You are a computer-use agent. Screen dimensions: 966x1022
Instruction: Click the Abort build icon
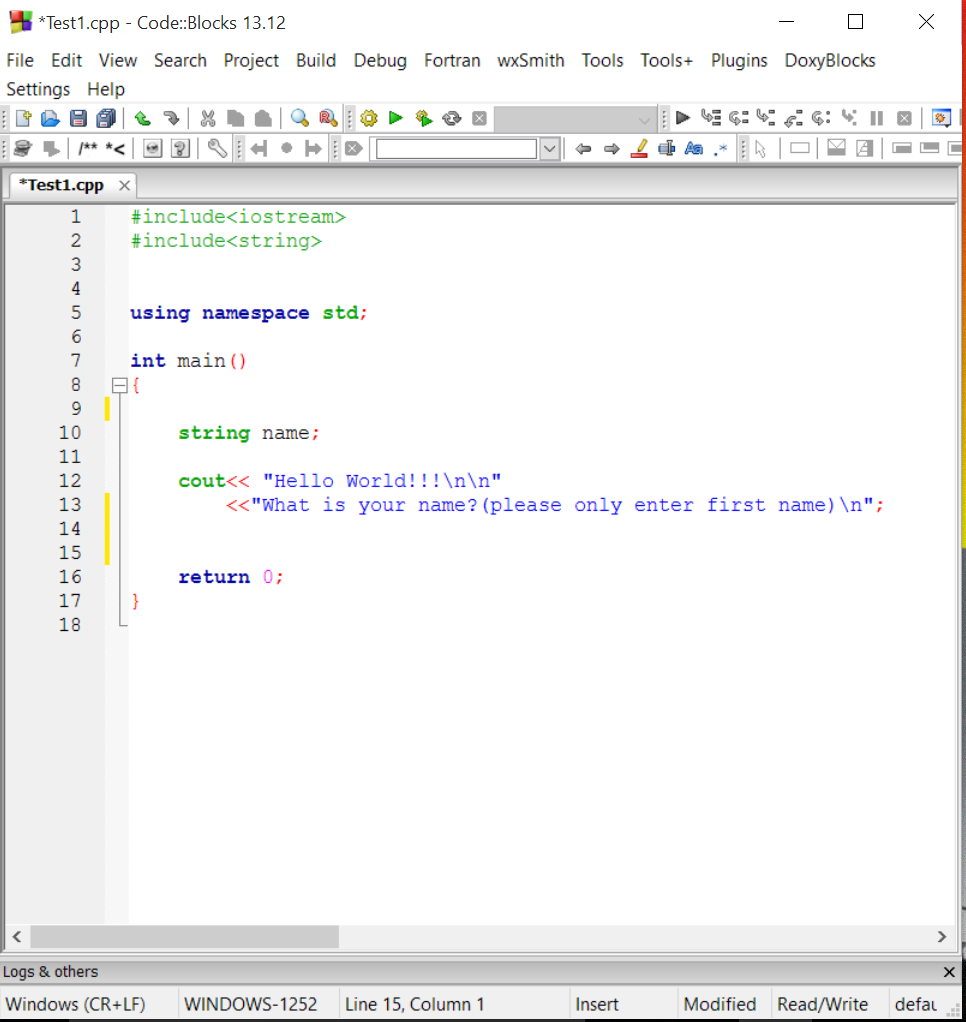pyautogui.click(x=479, y=118)
